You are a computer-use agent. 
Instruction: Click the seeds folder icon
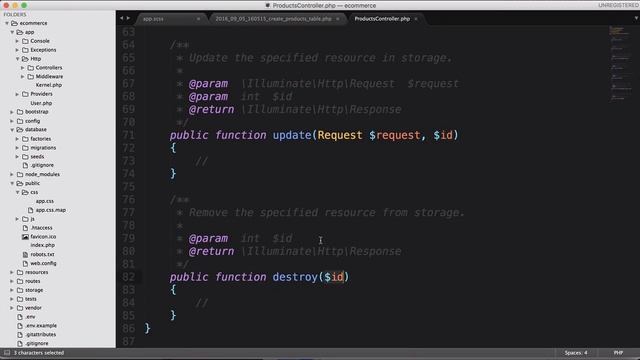[25, 157]
